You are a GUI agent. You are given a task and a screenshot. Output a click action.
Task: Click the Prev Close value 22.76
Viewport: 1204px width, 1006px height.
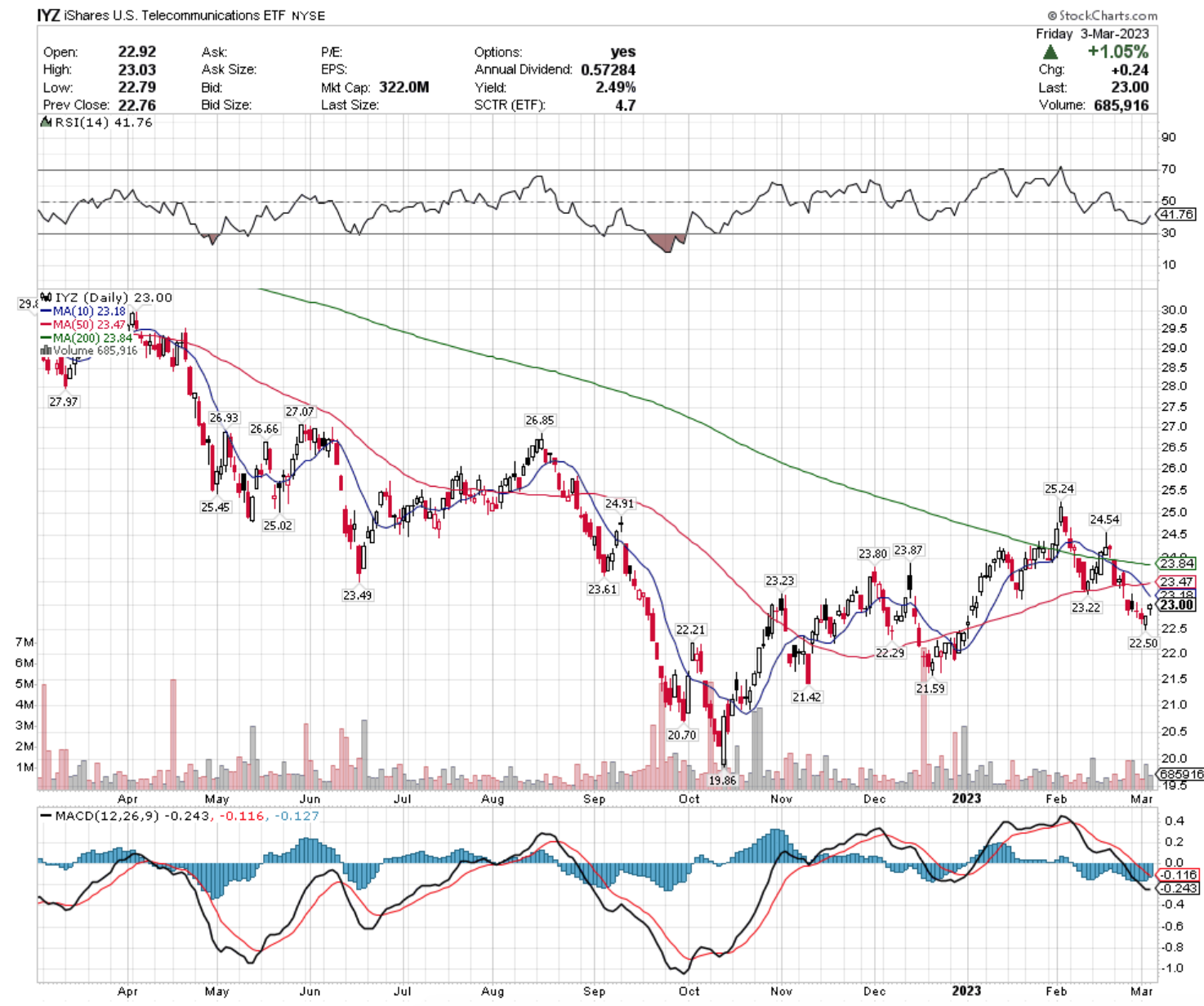137,105
